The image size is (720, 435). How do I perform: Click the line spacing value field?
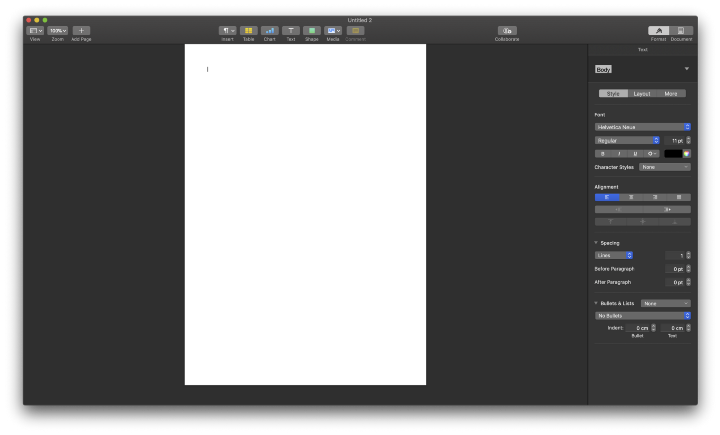point(675,255)
